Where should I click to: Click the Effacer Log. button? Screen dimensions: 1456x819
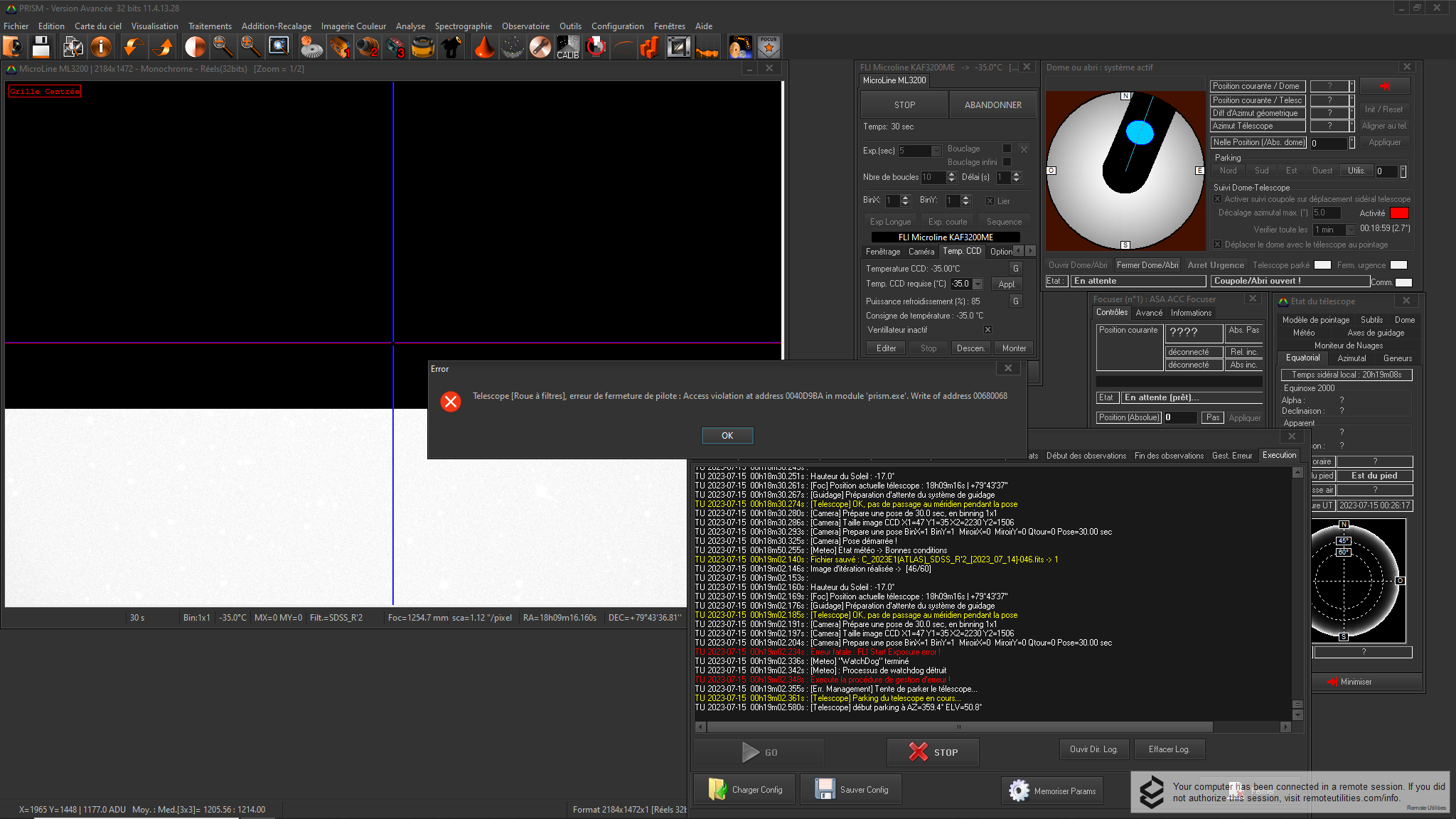pyautogui.click(x=1169, y=749)
